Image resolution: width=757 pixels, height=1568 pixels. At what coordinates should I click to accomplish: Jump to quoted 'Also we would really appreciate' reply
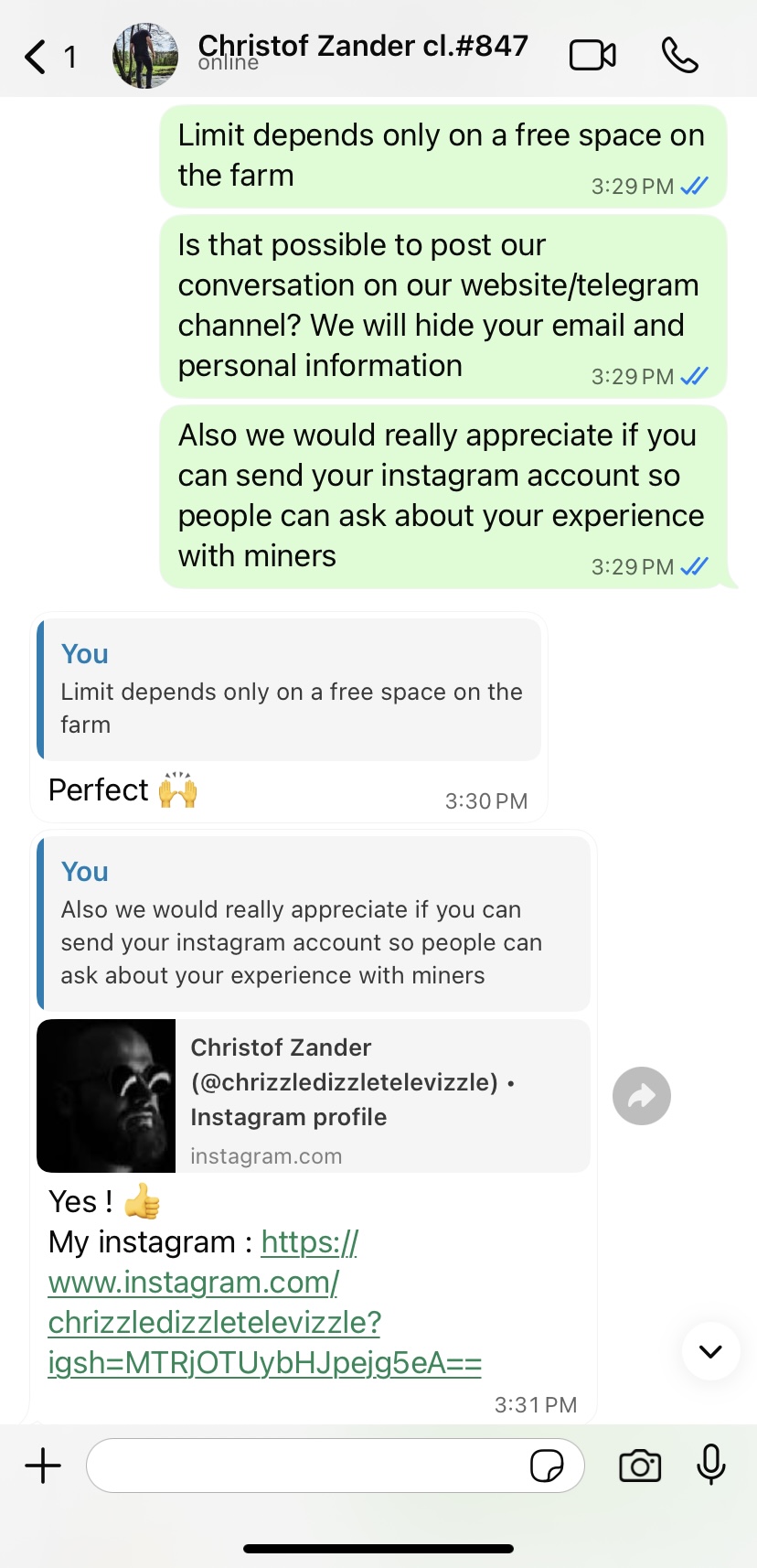(315, 924)
